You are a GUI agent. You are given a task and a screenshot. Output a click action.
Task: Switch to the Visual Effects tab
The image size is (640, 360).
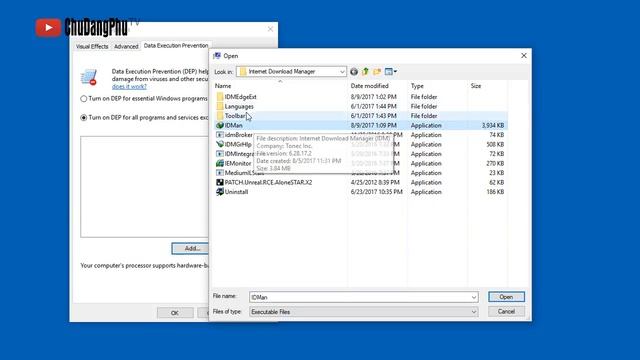[92, 47]
